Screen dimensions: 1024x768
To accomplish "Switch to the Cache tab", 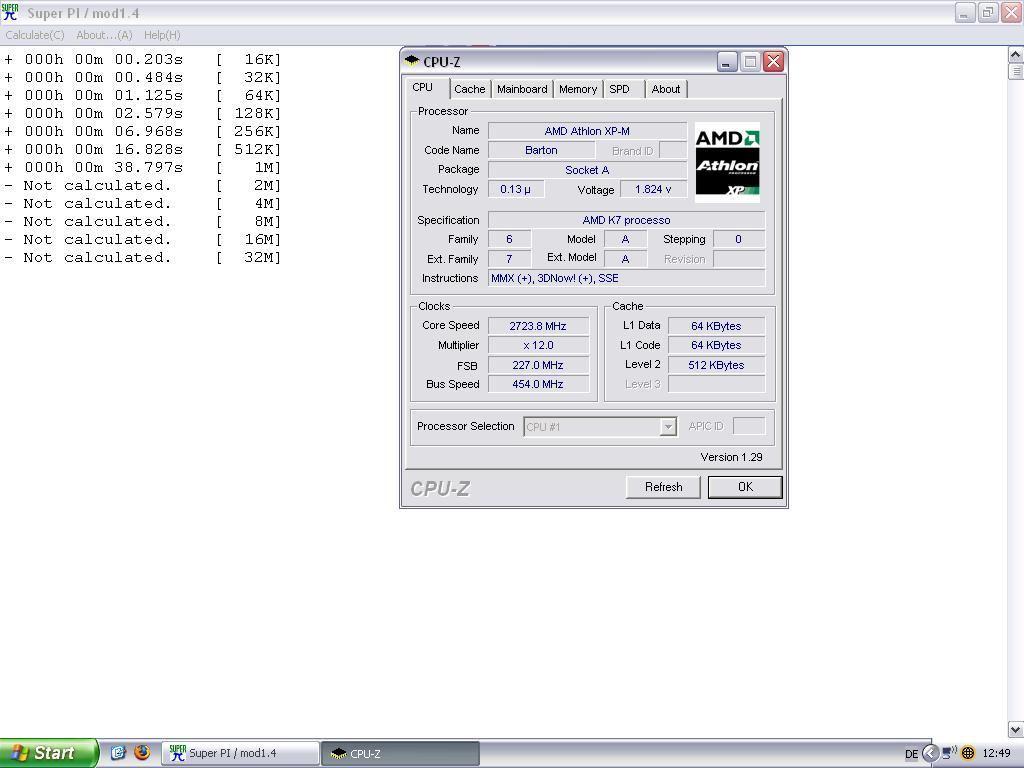I will [470, 89].
